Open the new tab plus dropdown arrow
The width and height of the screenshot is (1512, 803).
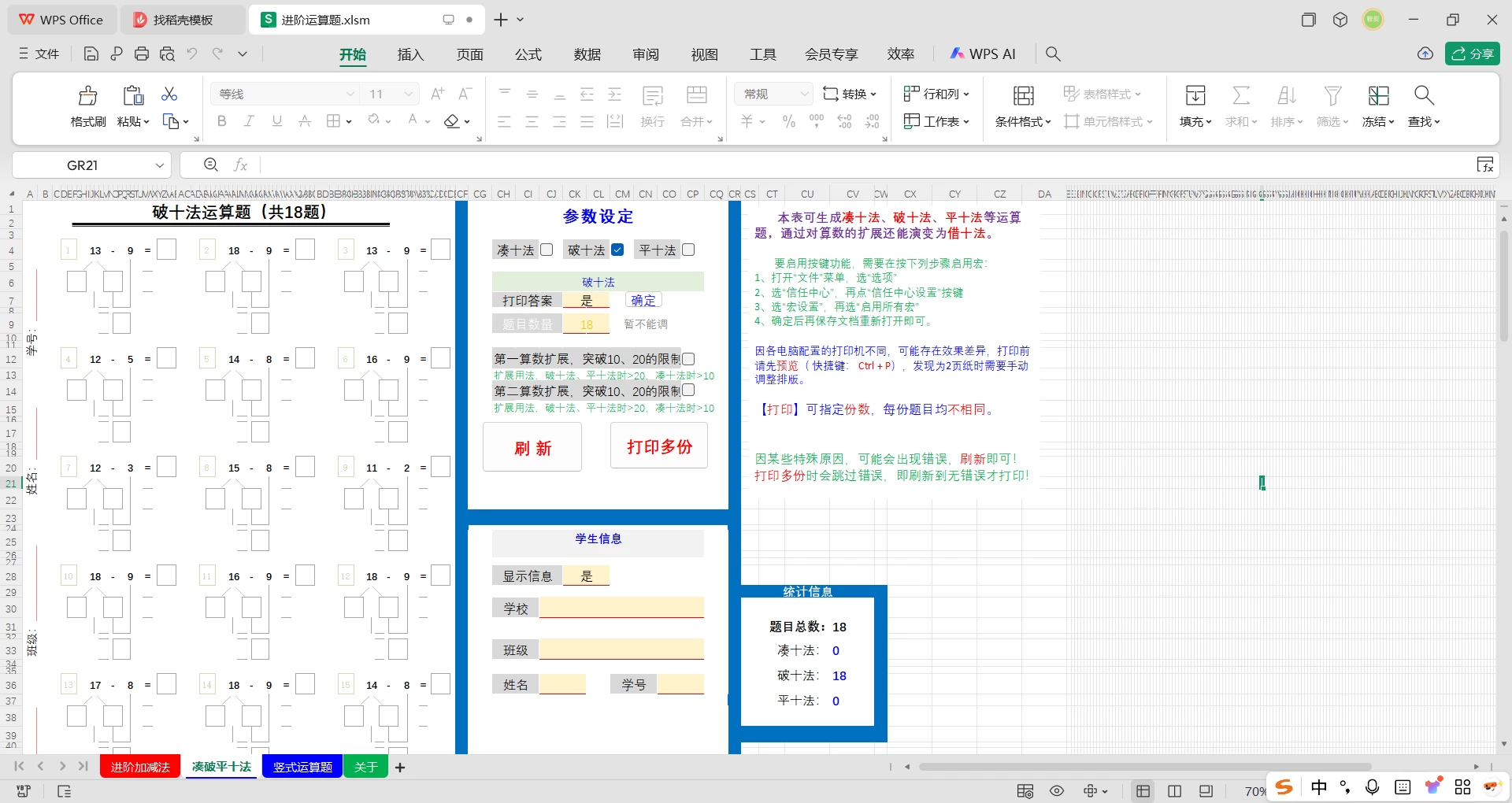point(520,20)
